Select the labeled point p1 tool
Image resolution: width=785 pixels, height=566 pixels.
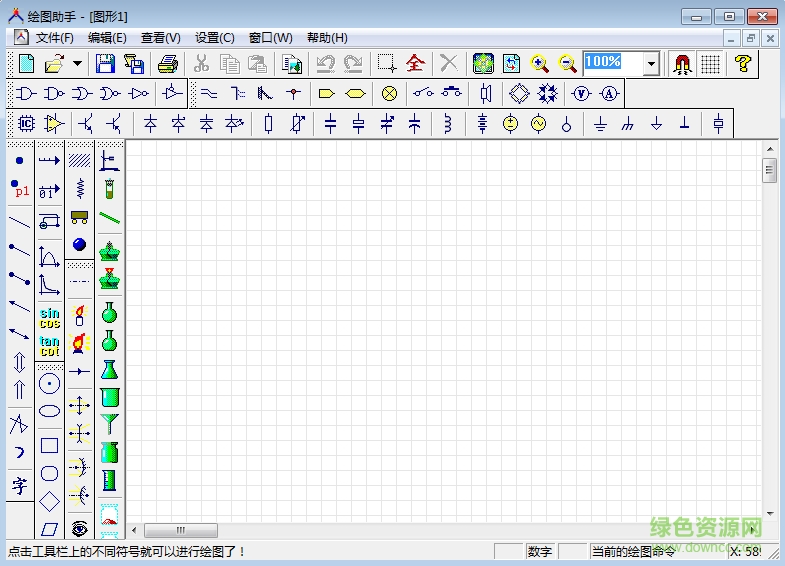tap(20, 189)
